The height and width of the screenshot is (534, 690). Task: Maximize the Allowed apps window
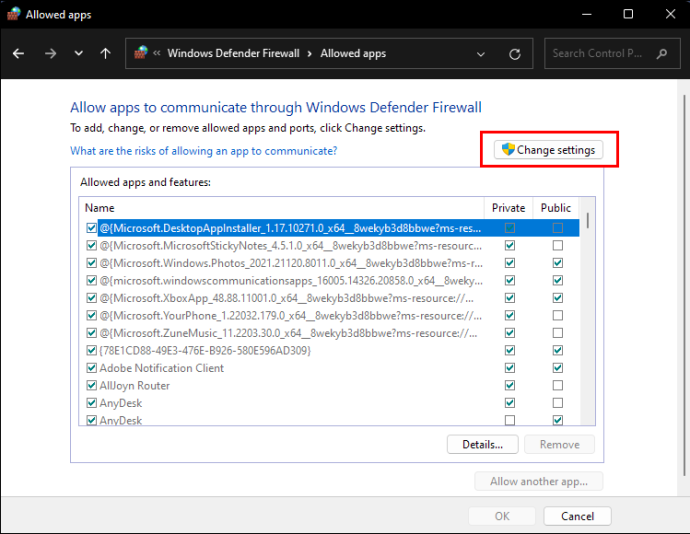tap(628, 14)
